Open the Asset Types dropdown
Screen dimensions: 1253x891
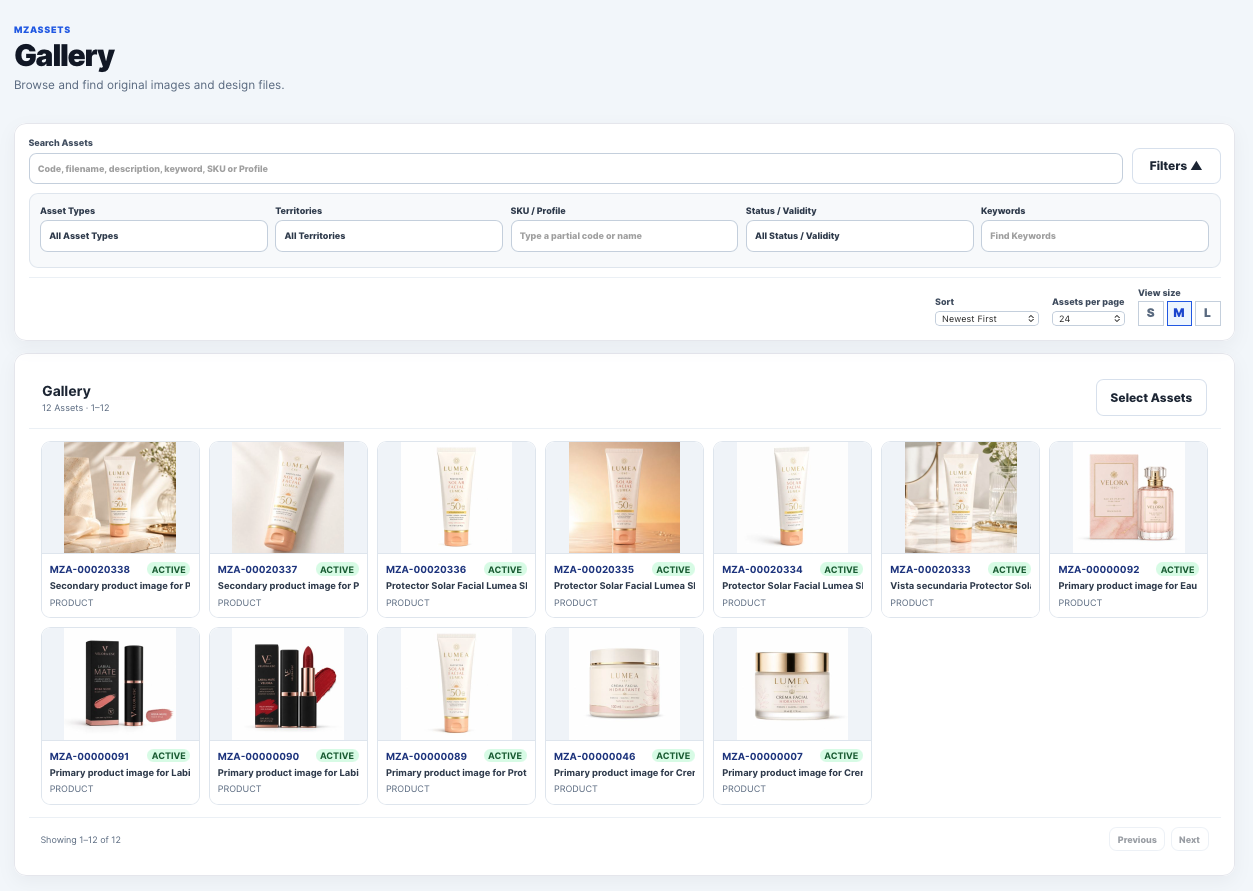click(x=154, y=236)
